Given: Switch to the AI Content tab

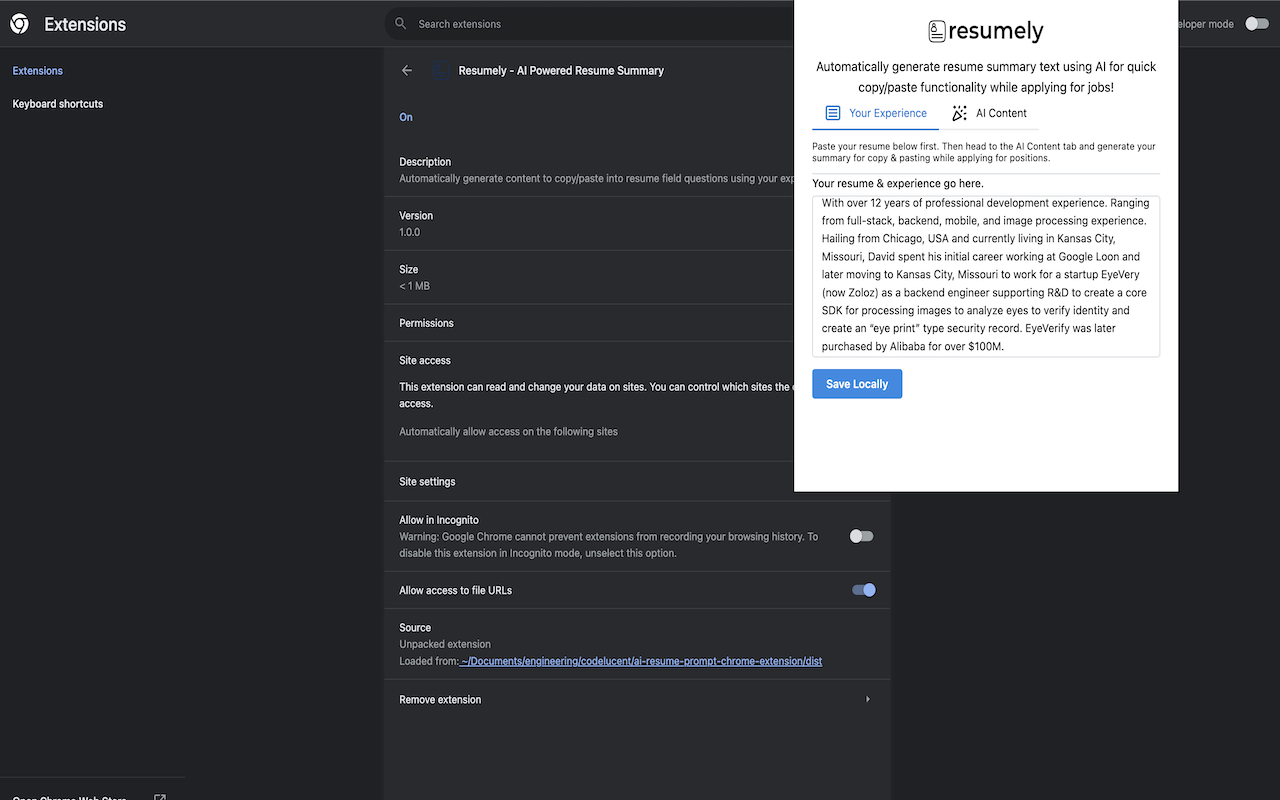Looking at the screenshot, I should tap(999, 113).
